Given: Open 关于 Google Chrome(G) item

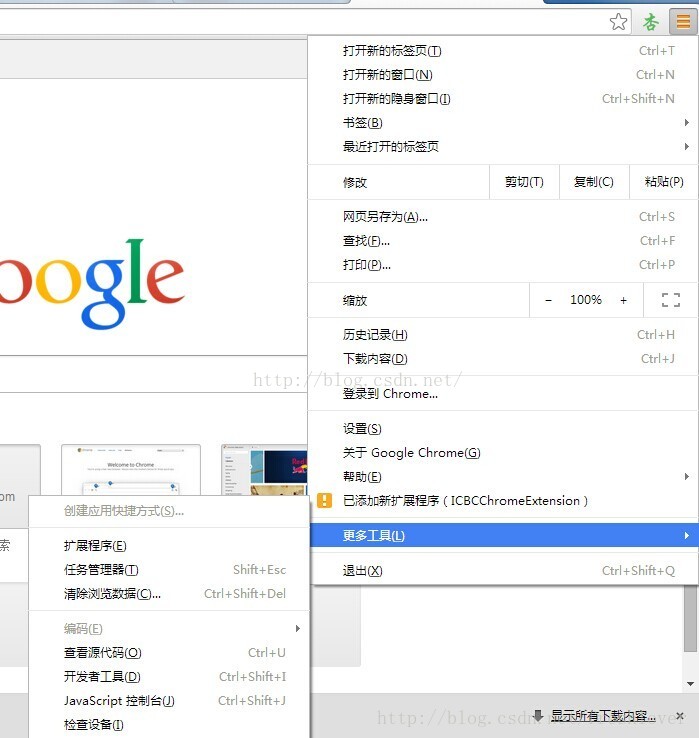Looking at the screenshot, I should (x=503, y=452).
